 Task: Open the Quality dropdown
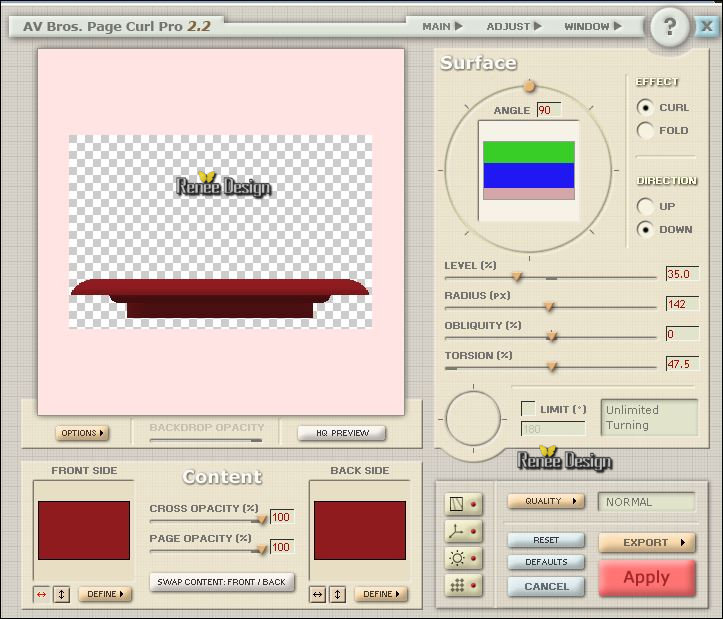(x=546, y=501)
